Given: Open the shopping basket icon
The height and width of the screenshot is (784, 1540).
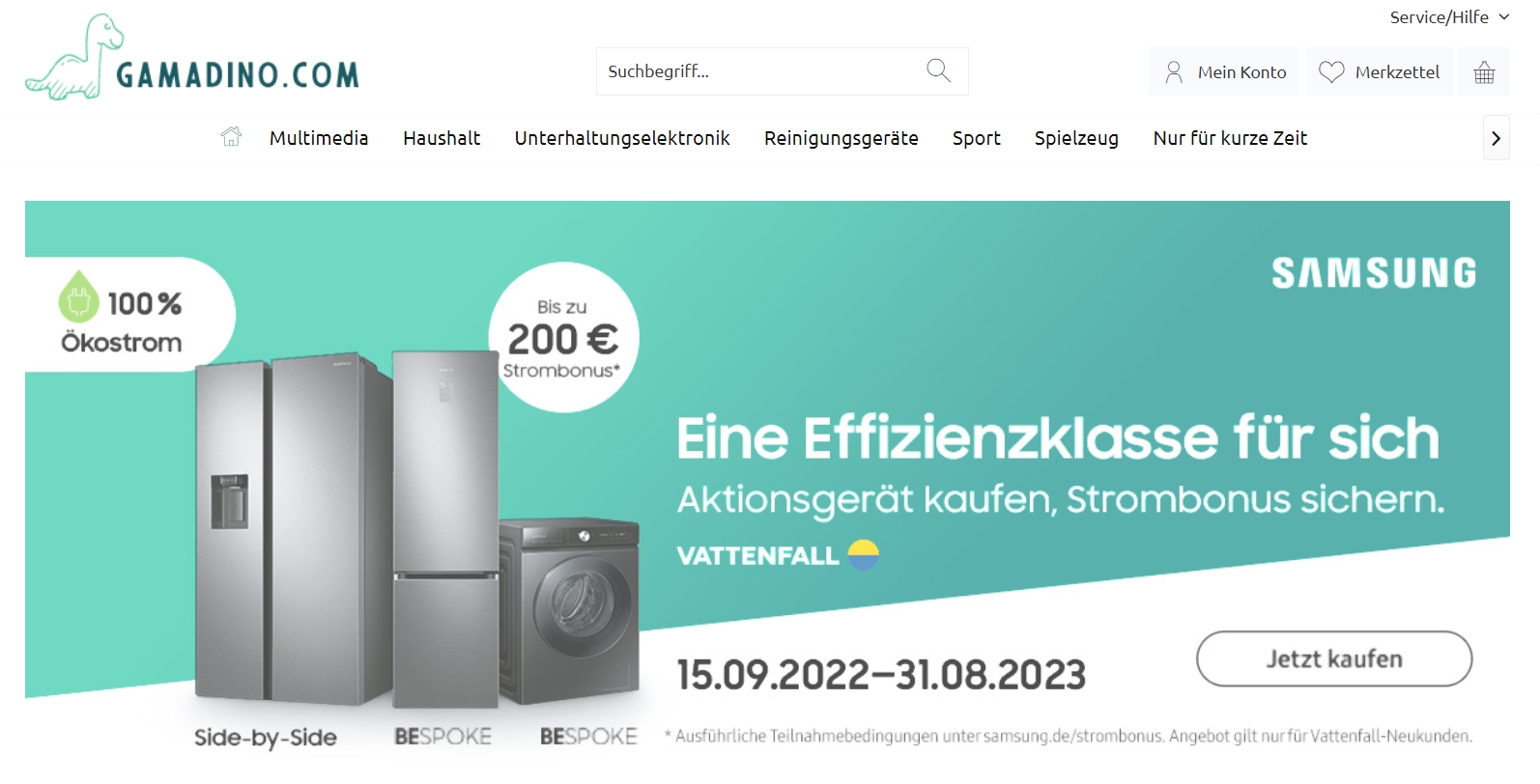Looking at the screenshot, I should [1484, 72].
